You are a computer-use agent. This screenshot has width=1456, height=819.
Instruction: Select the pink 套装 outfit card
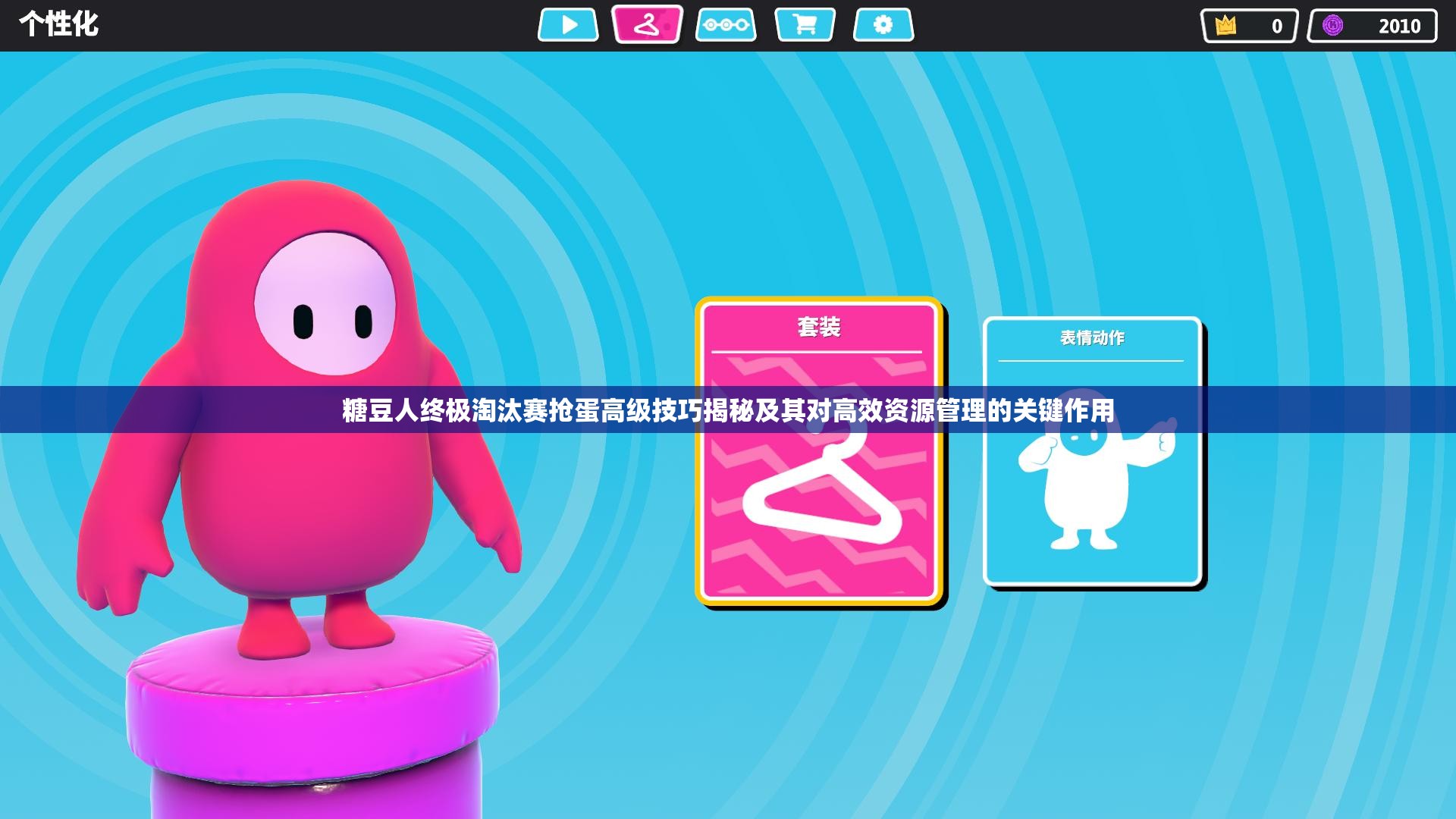pyautogui.click(x=819, y=452)
